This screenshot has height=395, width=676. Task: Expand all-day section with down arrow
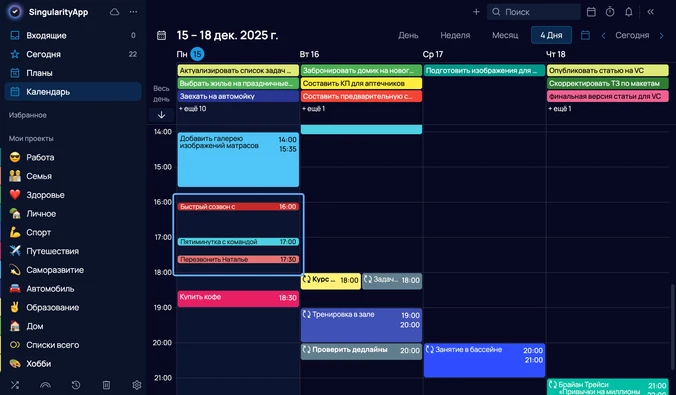pyautogui.click(x=162, y=115)
